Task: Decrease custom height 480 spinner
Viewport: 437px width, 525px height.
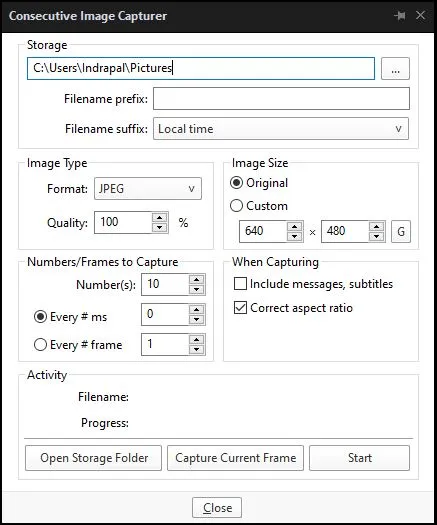Action: click(377, 236)
